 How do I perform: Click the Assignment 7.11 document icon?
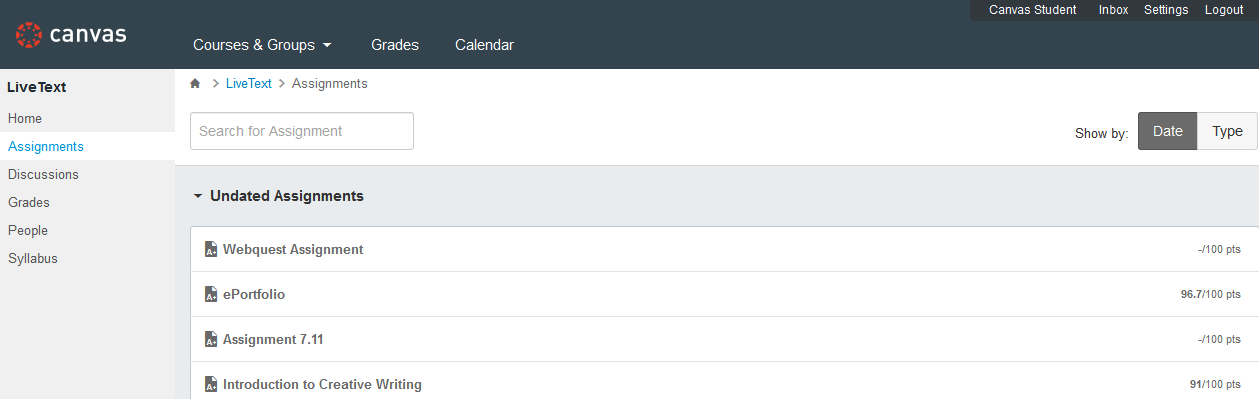pyautogui.click(x=210, y=339)
